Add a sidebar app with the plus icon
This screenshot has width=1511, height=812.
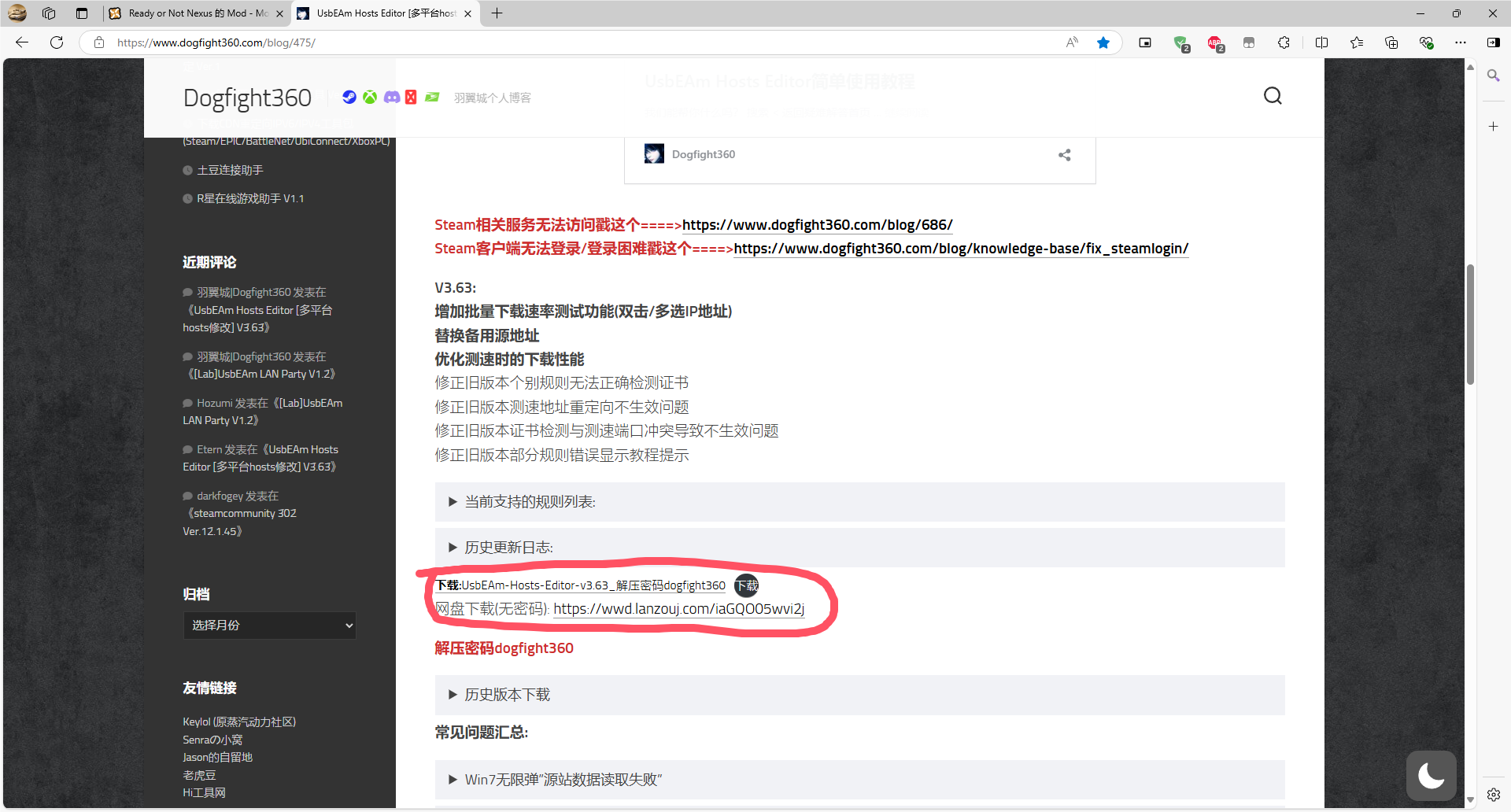pyautogui.click(x=1493, y=126)
